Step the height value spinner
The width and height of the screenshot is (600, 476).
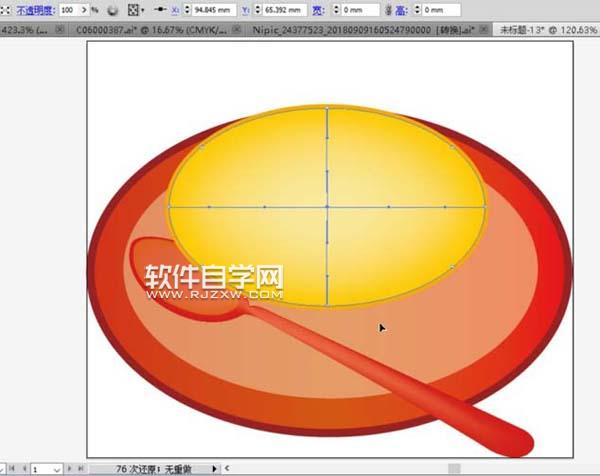[x=417, y=10]
